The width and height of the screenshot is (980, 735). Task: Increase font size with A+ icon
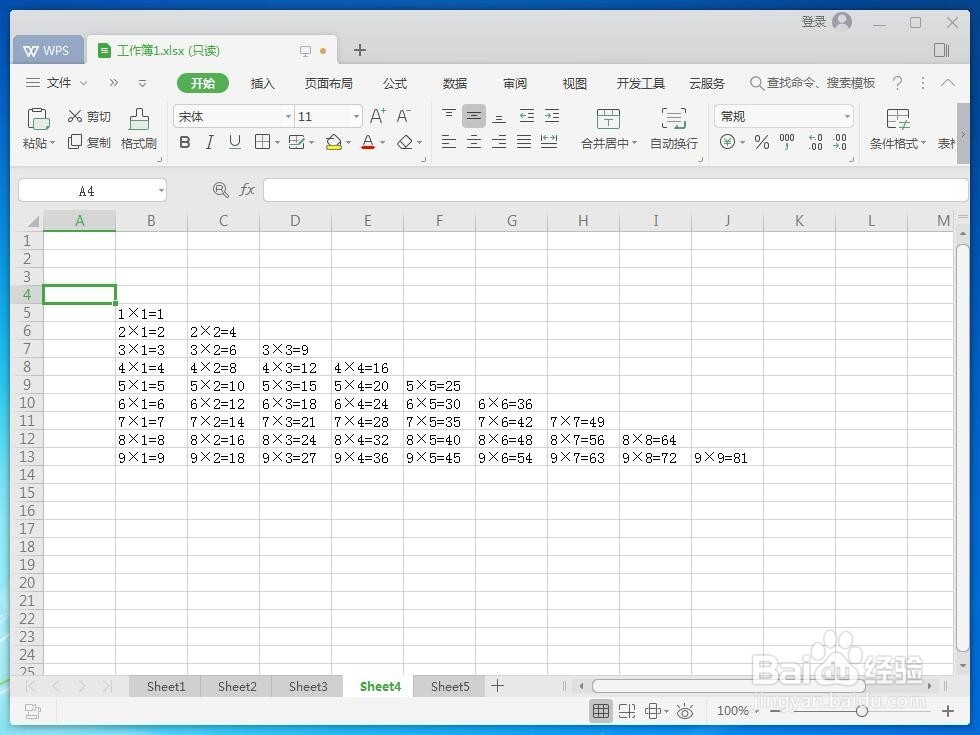(x=378, y=116)
